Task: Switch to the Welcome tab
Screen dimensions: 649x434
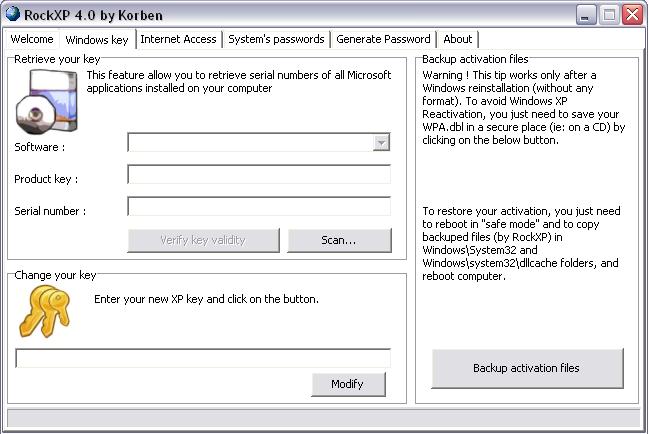Action: pos(32,39)
